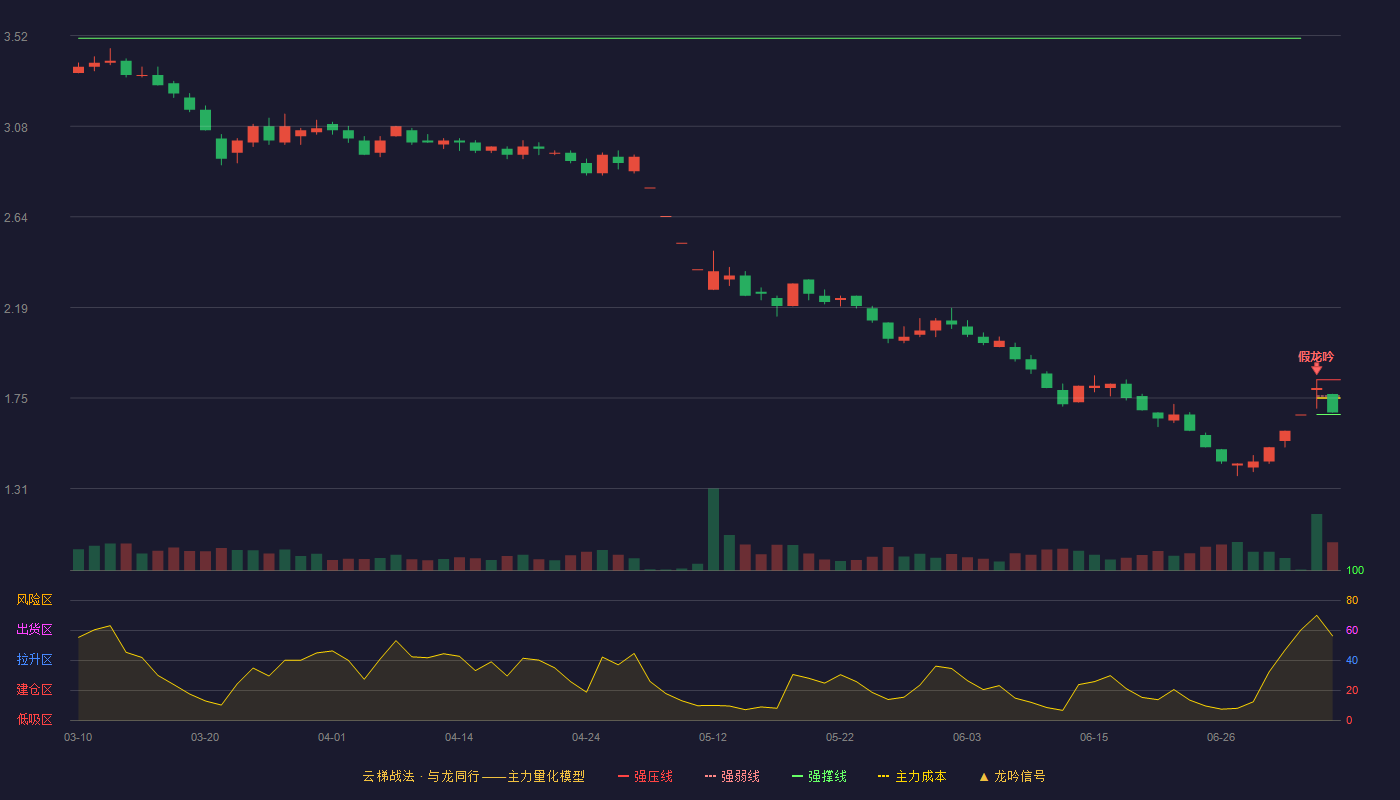
Task: Click the 假龙吟 signal label
Action: (x=1316, y=356)
